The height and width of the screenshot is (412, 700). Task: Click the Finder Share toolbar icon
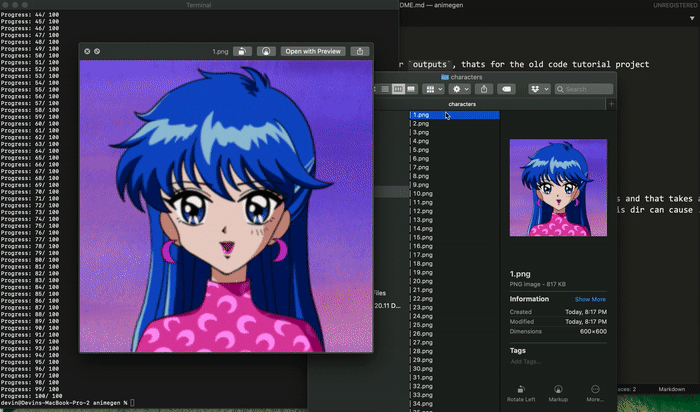point(484,89)
